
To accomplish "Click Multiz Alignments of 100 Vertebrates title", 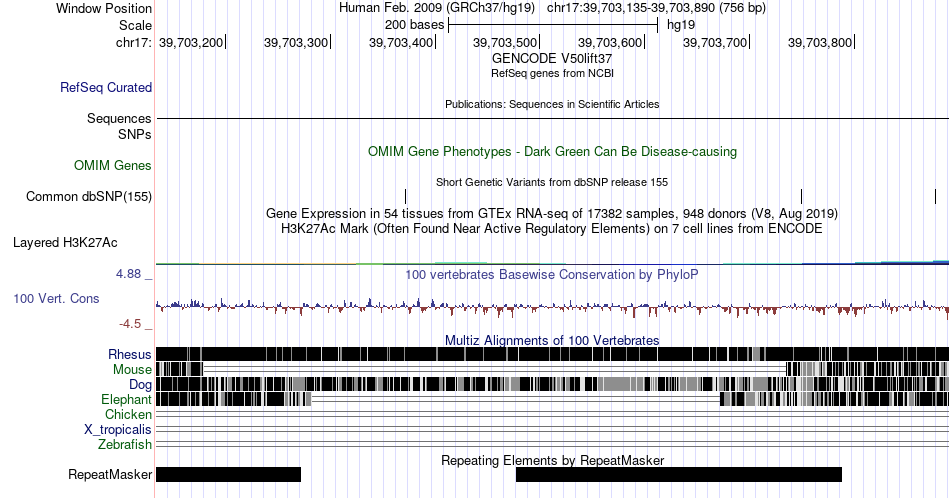I will [x=552, y=340].
